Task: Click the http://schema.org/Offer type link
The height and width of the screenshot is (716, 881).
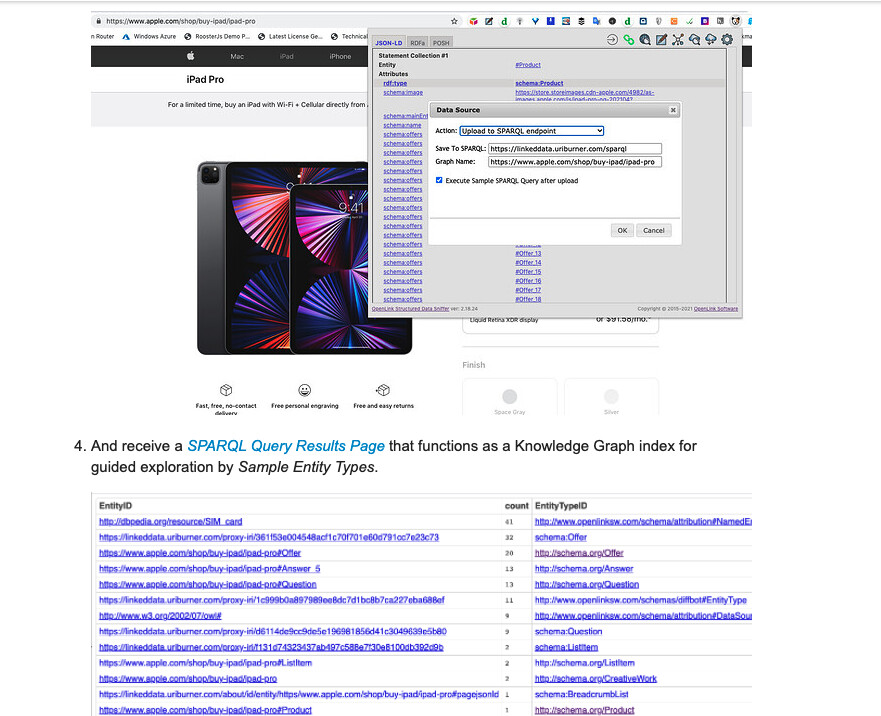Action: point(579,553)
